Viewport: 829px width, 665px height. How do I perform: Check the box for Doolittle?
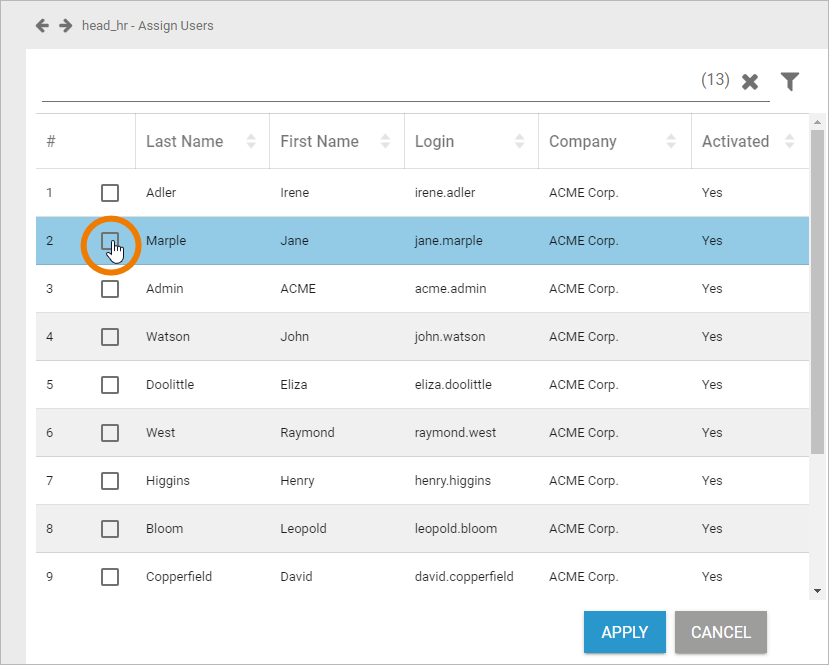110,385
